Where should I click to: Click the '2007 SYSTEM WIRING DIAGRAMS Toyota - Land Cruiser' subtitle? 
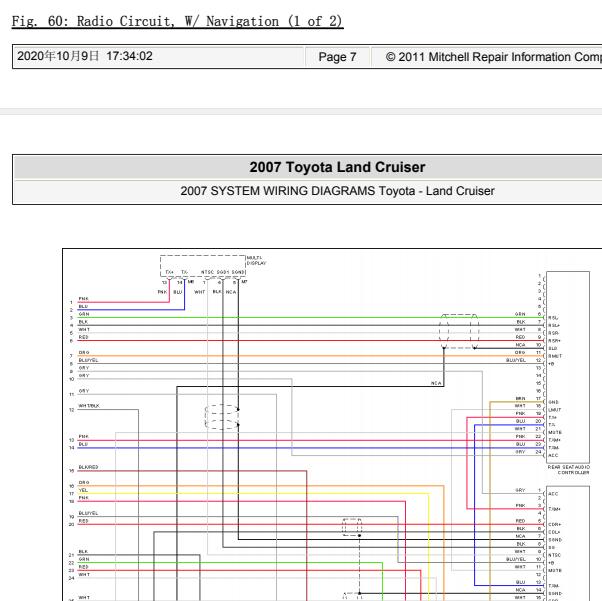click(337, 191)
